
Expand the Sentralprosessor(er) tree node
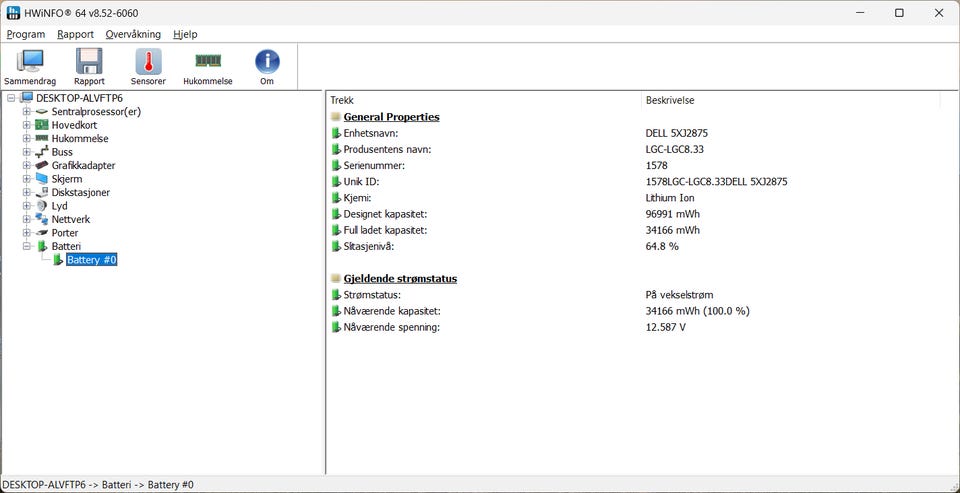point(26,111)
